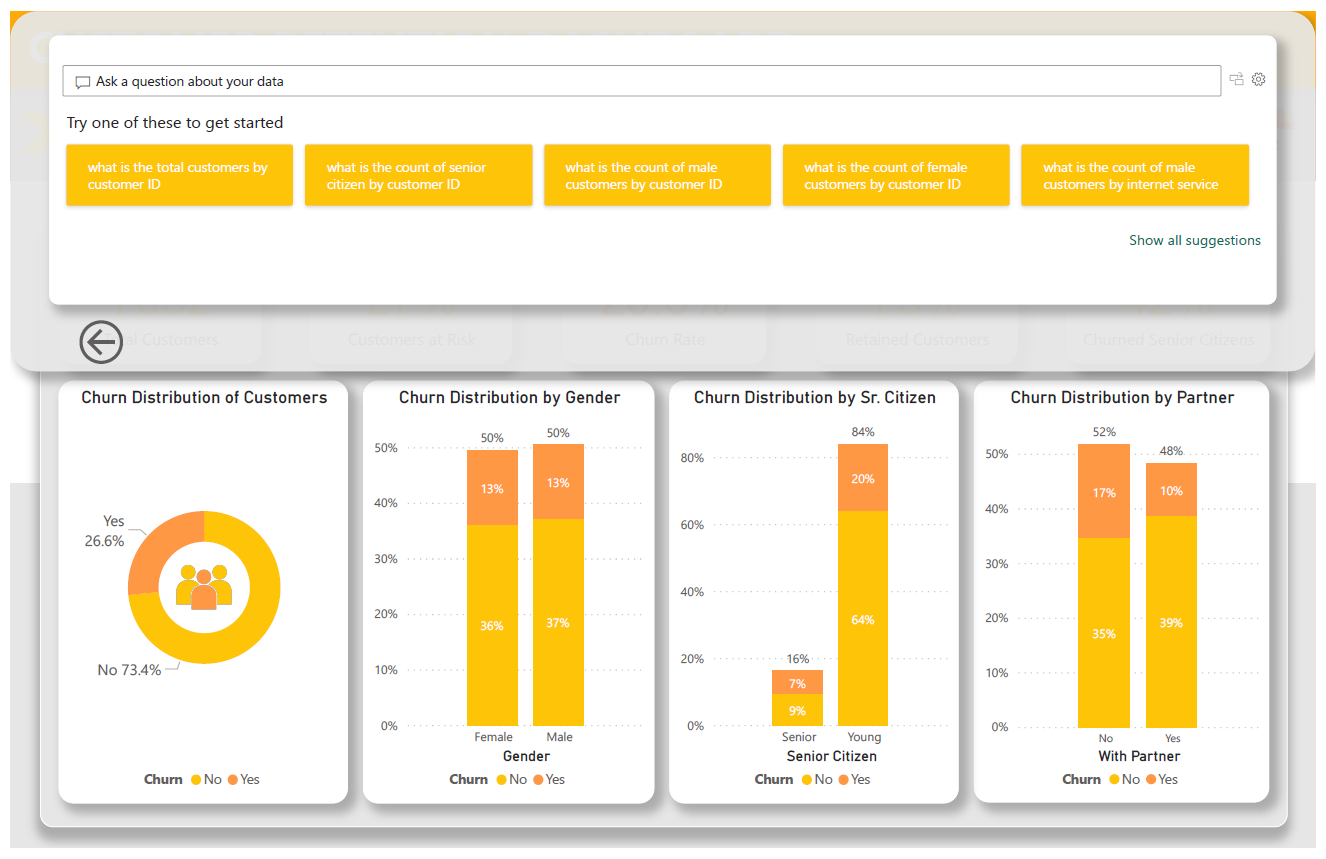The width and height of the screenshot is (1326, 859).
Task: Click Female bar's 13% orange segment
Action: (x=492, y=488)
